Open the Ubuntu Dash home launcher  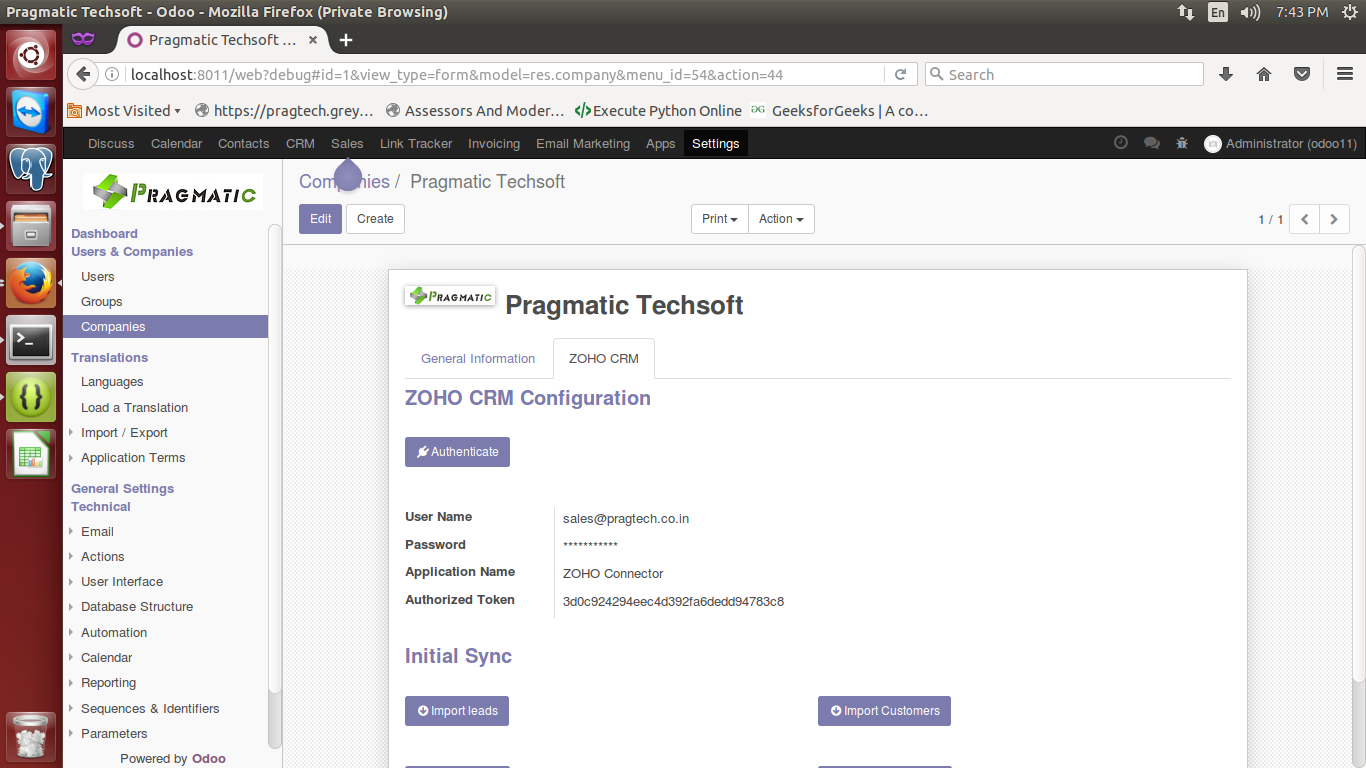click(x=31, y=54)
